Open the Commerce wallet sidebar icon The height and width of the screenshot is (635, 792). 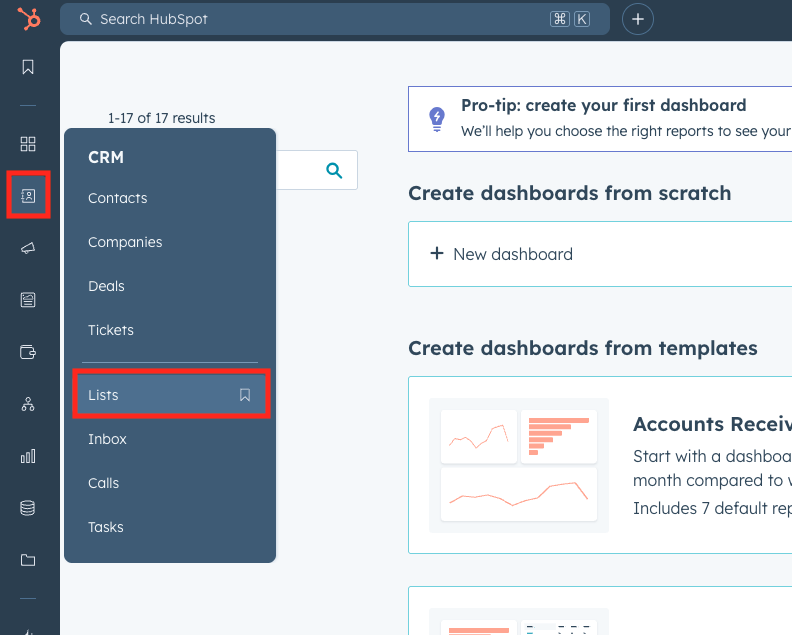coord(28,352)
